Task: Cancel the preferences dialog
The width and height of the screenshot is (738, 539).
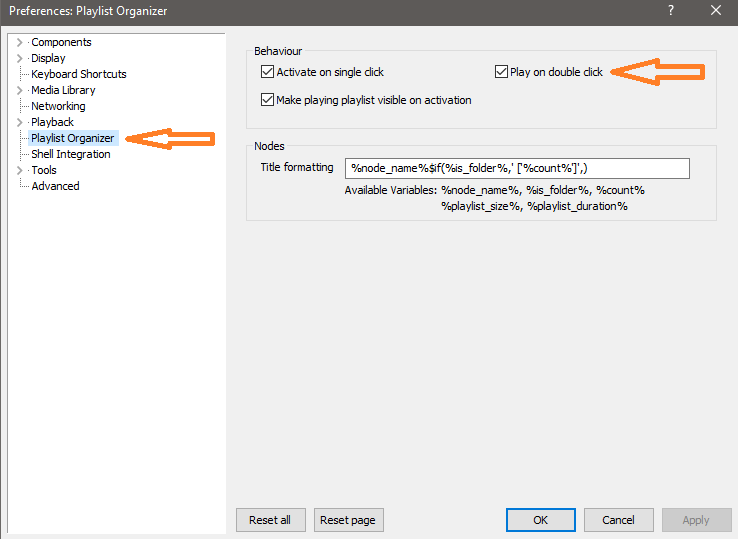Action: tap(617, 520)
